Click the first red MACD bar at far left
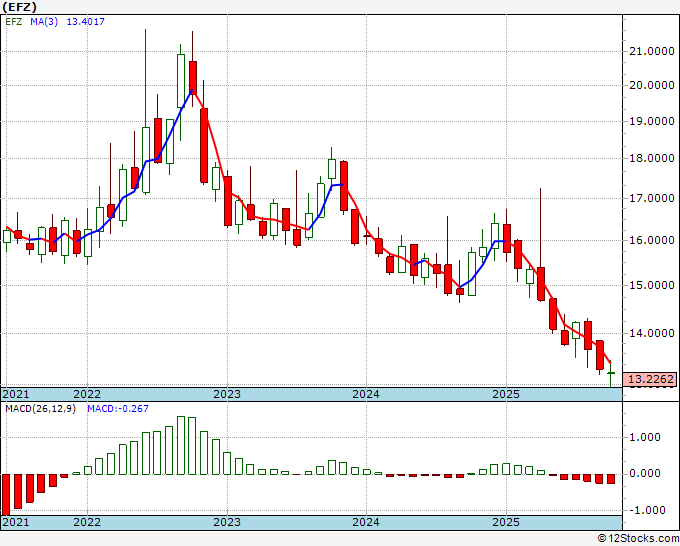680x546 pixels. tap(6, 493)
